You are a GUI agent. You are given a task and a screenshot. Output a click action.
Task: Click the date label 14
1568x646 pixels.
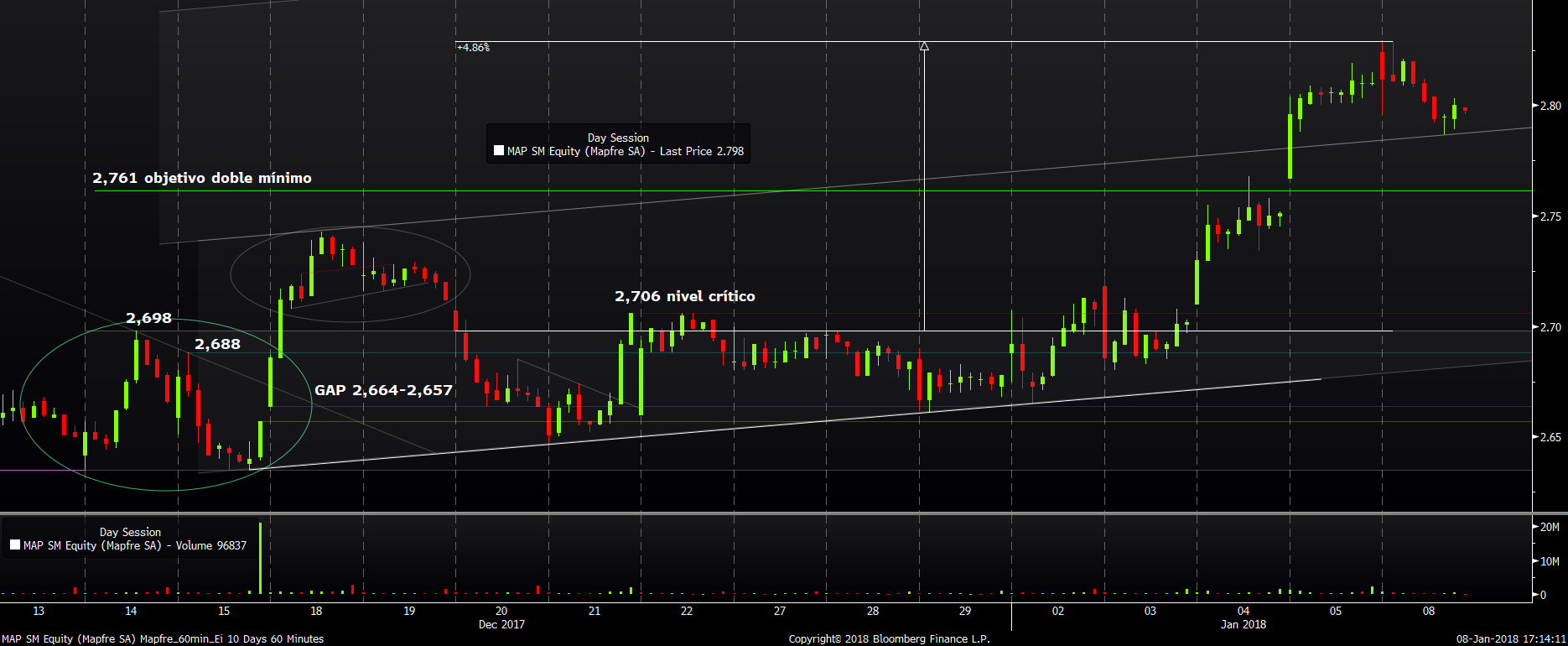click(x=131, y=611)
